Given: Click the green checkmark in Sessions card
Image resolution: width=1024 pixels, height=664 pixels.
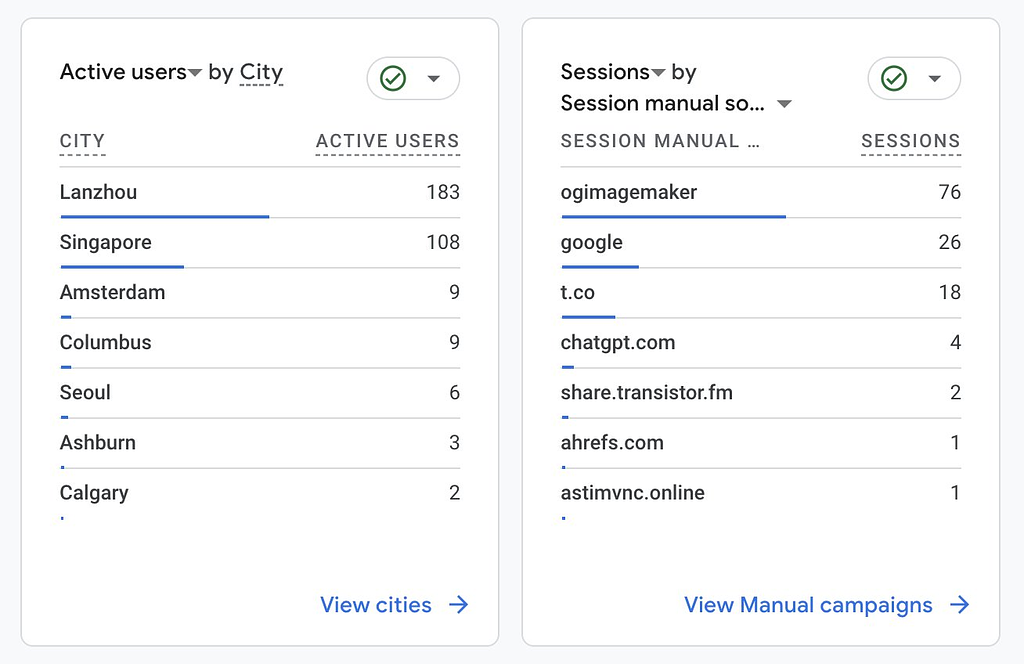Looking at the screenshot, I should point(893,79).
